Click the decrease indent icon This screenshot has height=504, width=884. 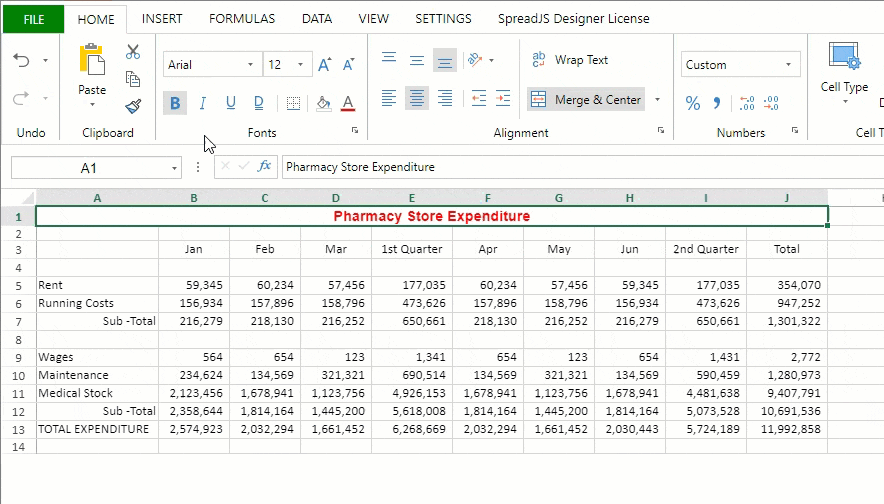tap(479, 99)
